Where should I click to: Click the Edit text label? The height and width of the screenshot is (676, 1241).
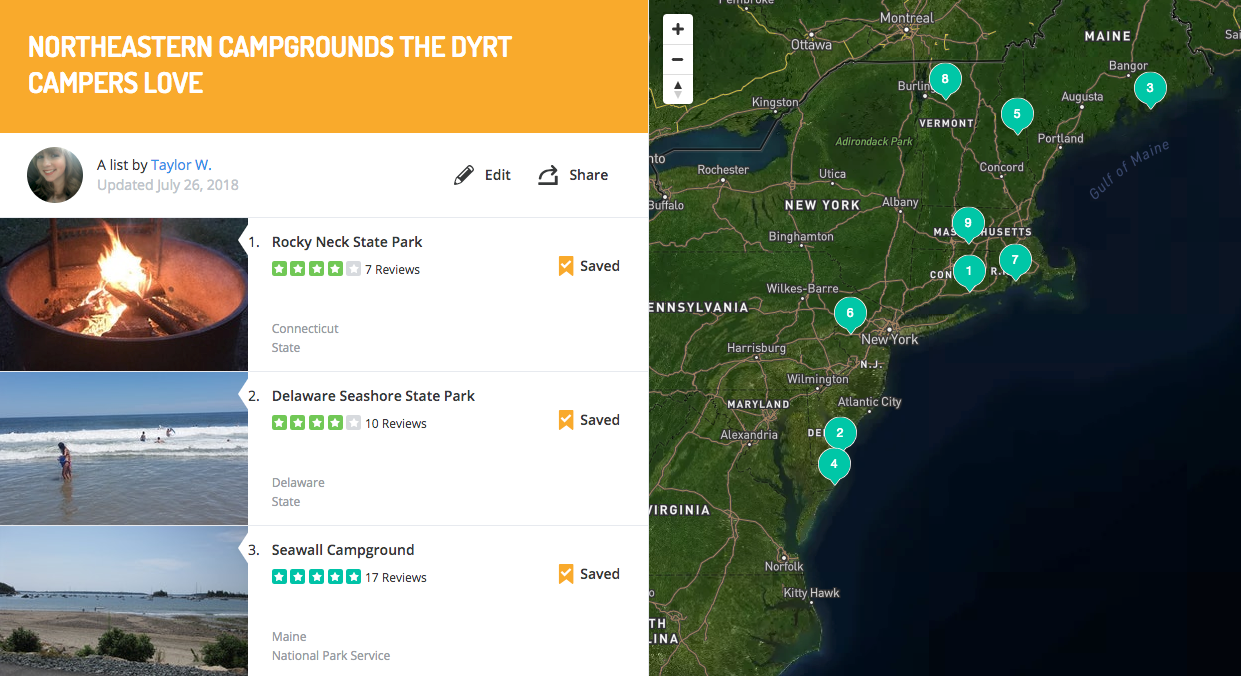498,175
